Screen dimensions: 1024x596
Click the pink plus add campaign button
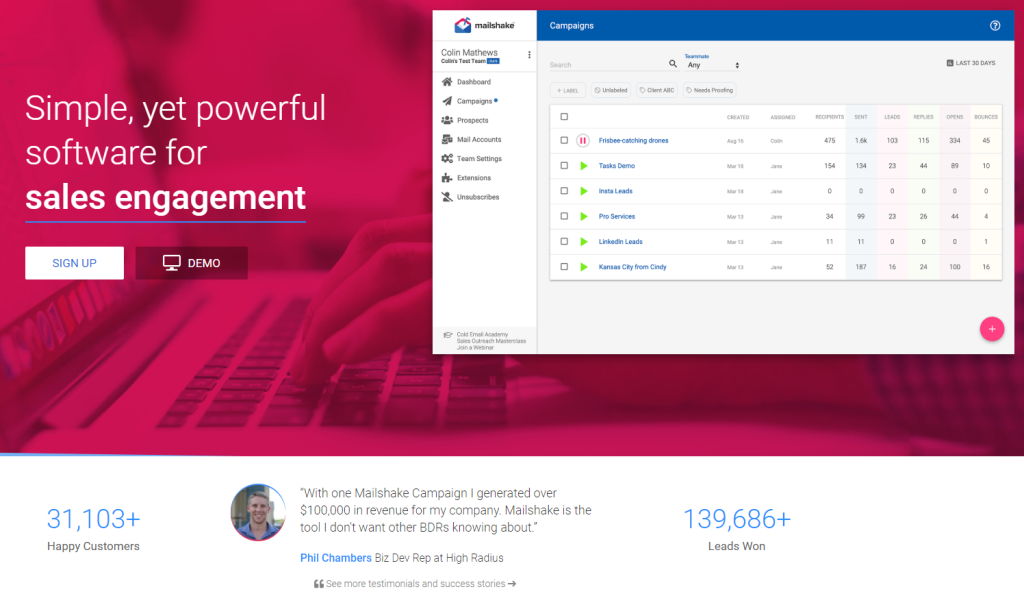click(991, 329)
